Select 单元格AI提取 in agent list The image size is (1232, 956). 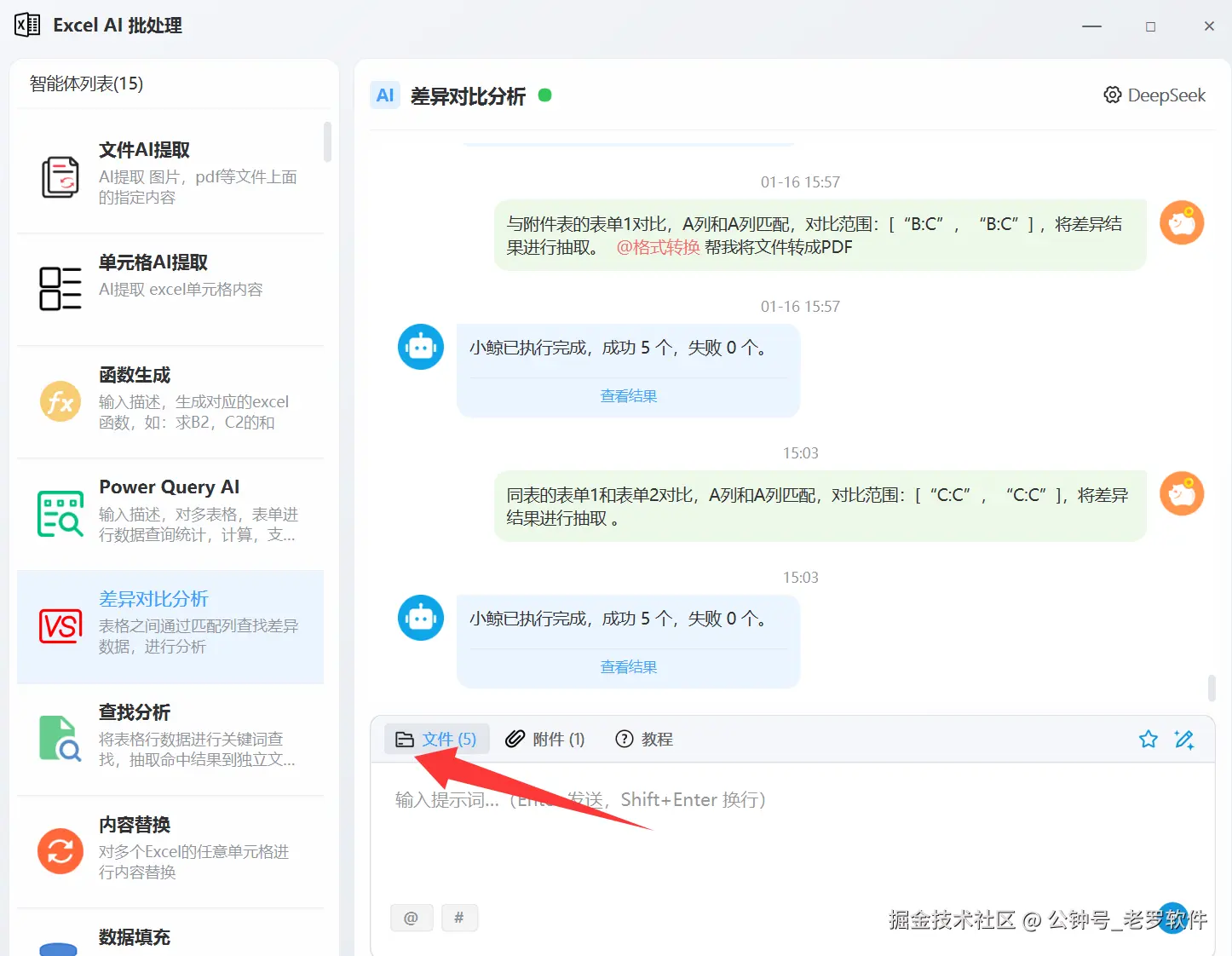170,289
